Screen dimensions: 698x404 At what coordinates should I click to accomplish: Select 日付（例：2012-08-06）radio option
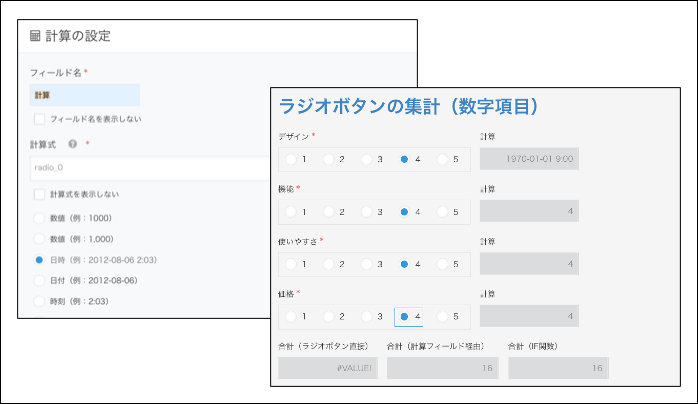pos(39,280)
